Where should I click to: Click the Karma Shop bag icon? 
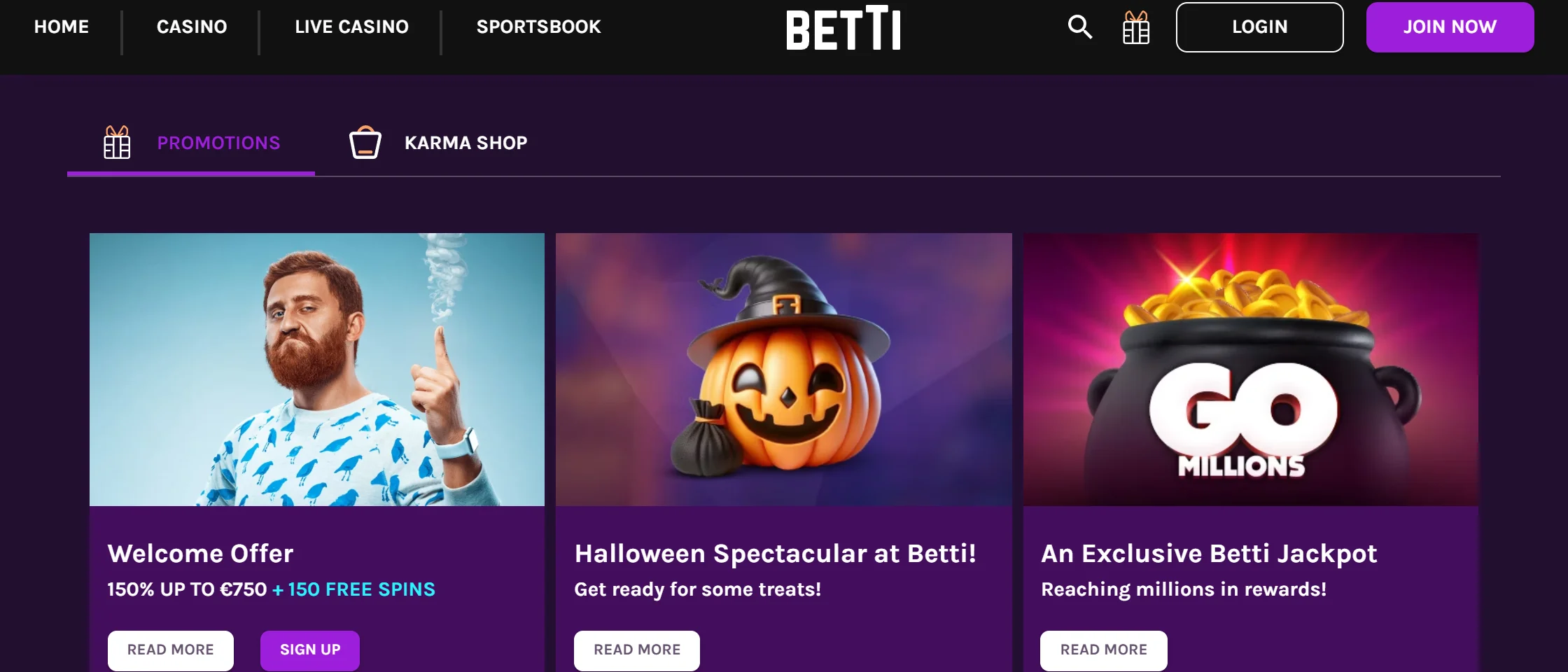click(365, 143)
